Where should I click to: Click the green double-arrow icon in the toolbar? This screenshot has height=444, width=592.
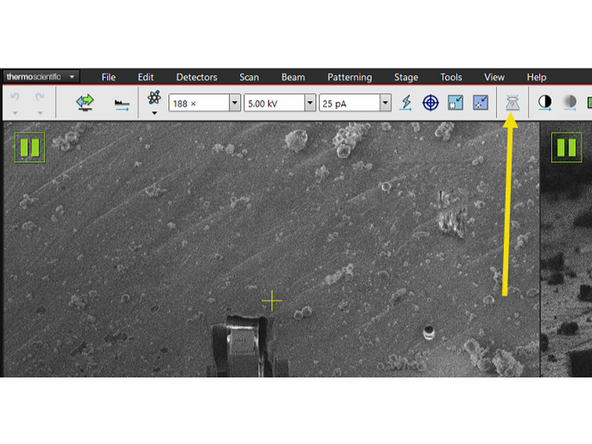(x=85, y=102)
